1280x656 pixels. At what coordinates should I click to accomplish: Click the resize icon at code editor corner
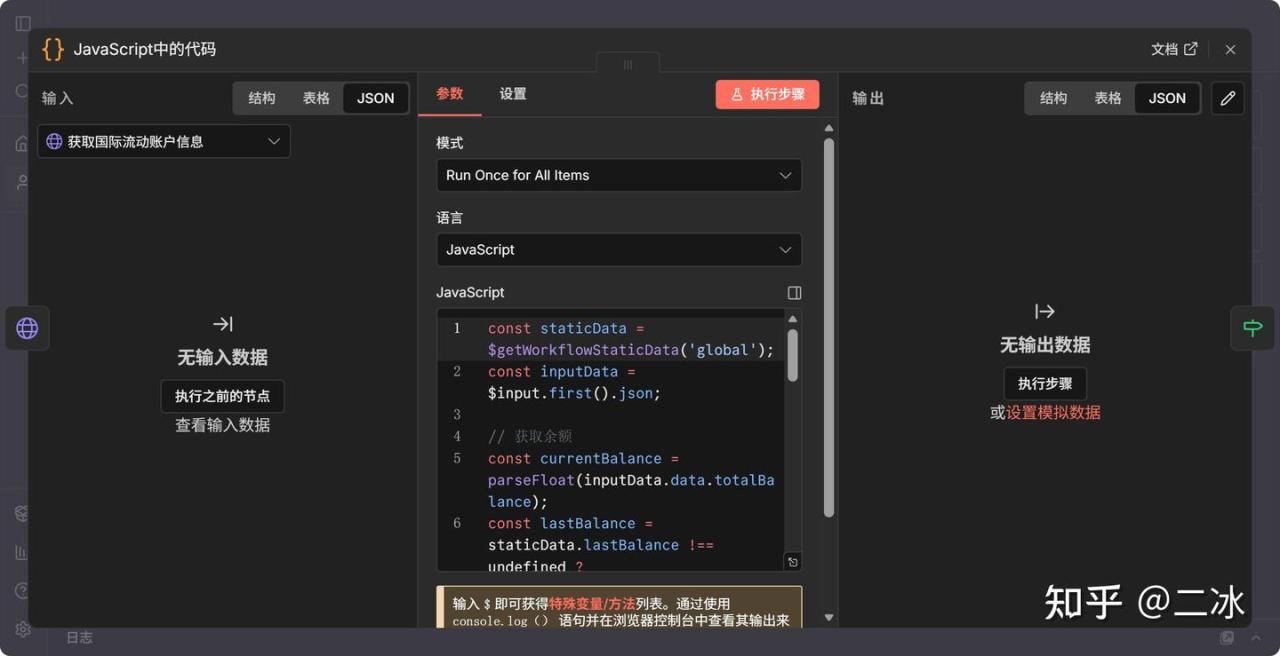[792, 562]
